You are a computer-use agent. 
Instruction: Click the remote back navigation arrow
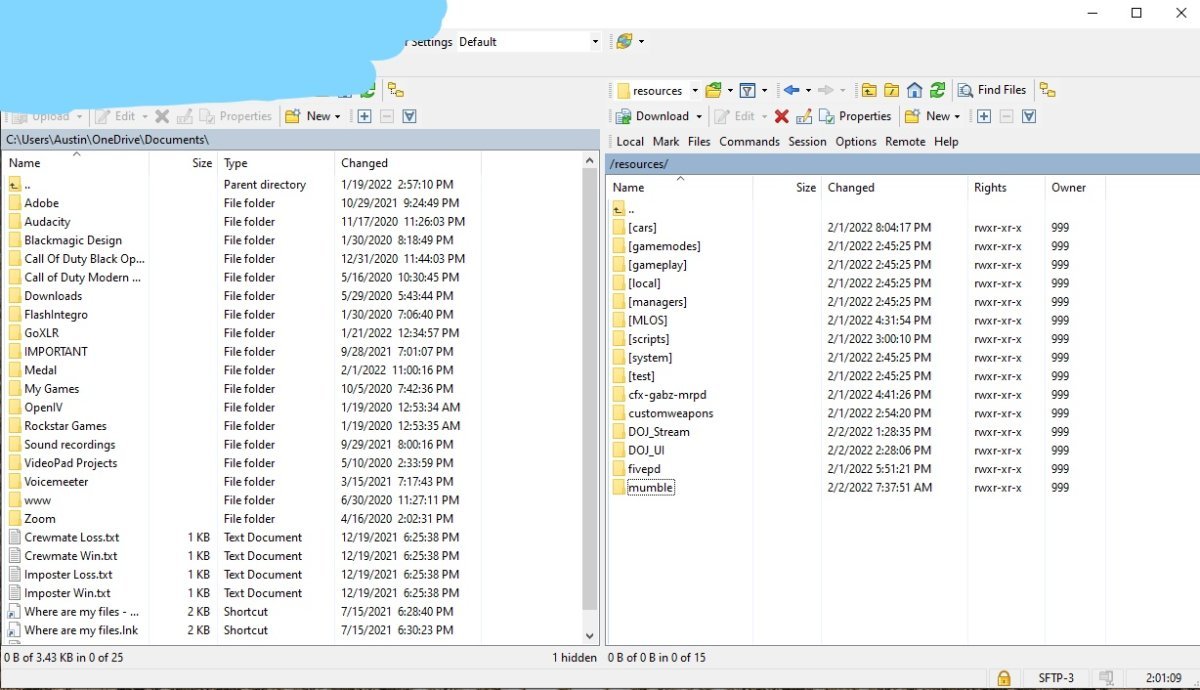[x=791, y=90]
